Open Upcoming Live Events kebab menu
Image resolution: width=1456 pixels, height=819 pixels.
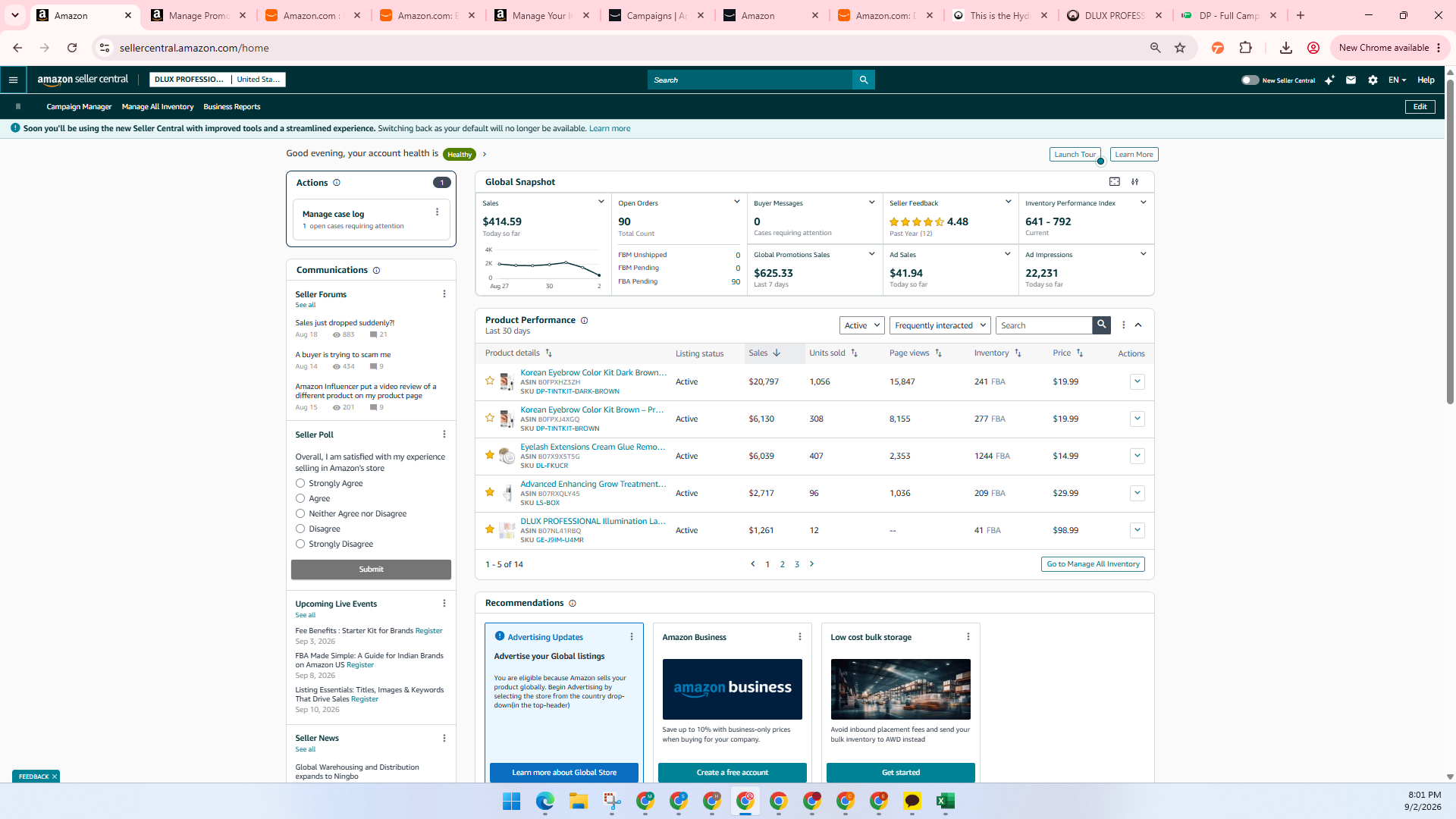coord(444,604)
